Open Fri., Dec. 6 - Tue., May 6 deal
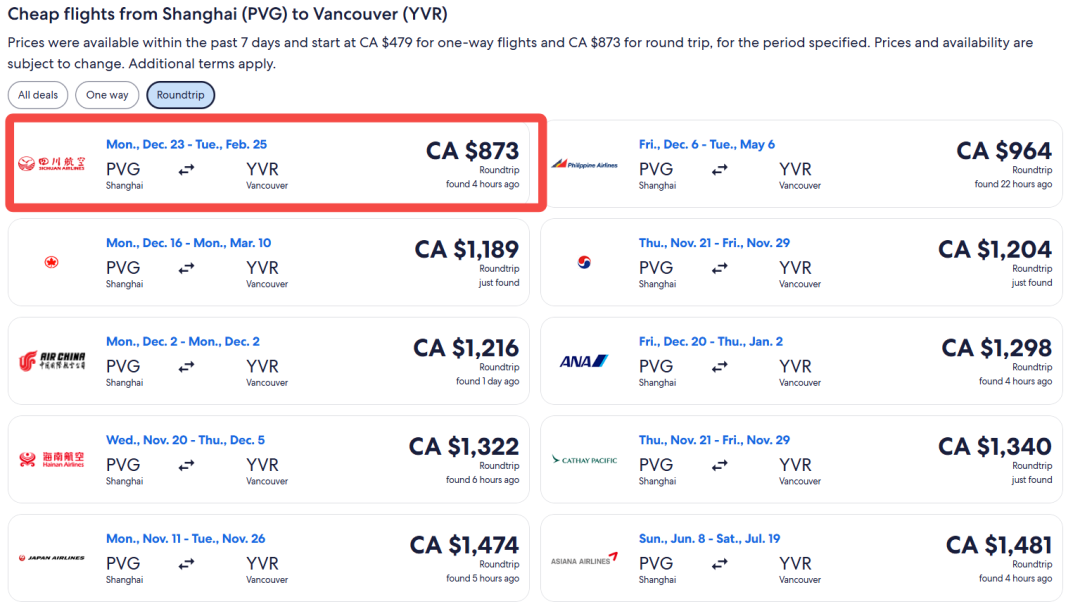 (x=707, y=144)
